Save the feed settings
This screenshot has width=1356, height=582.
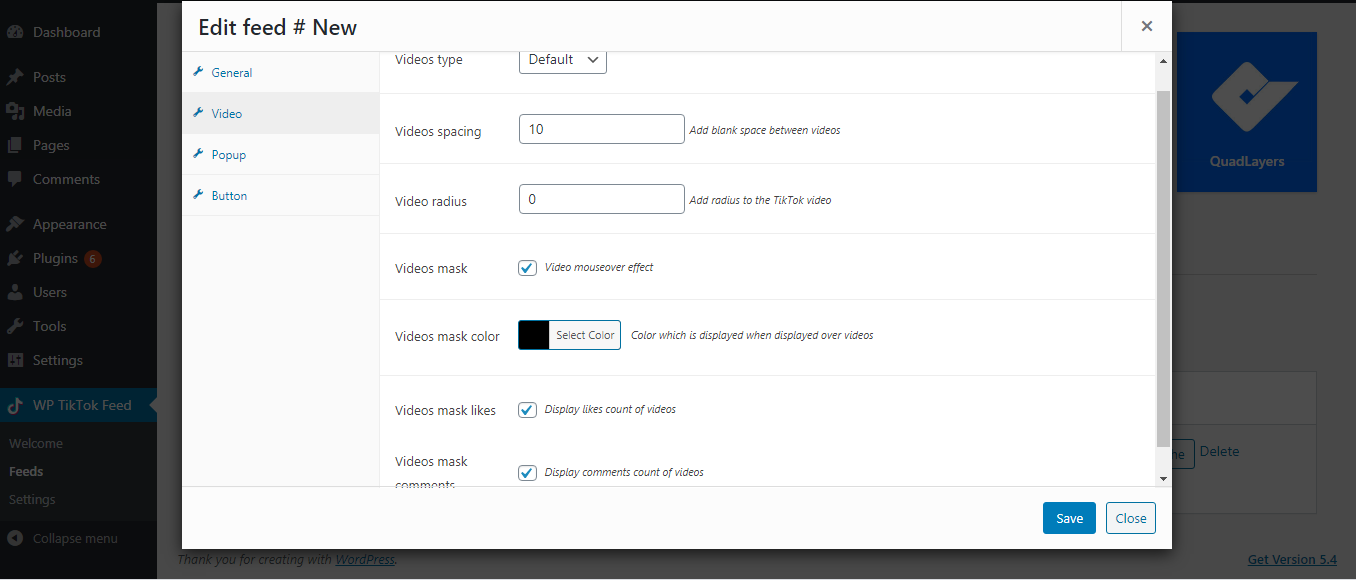1069,518
